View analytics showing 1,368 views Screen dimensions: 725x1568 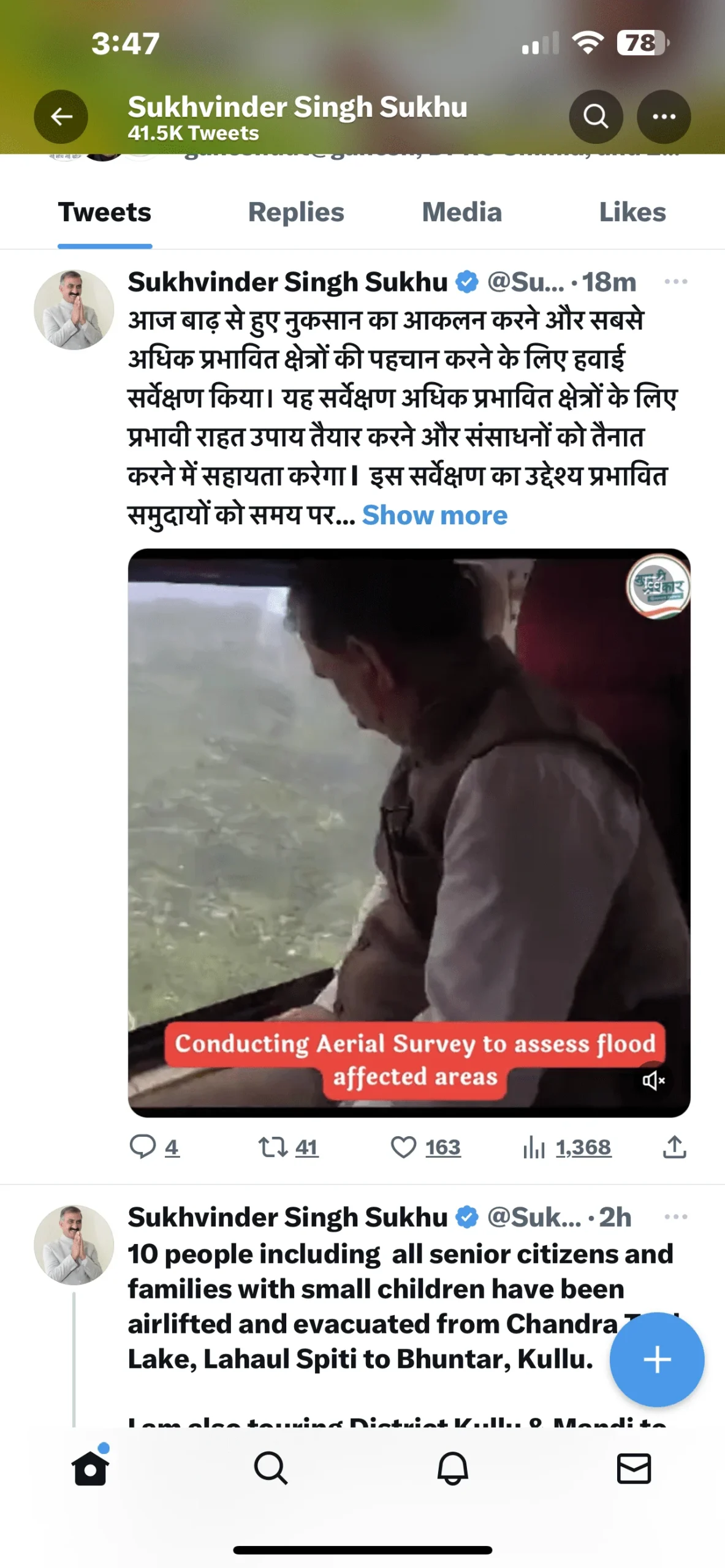tap(567, 1147)
